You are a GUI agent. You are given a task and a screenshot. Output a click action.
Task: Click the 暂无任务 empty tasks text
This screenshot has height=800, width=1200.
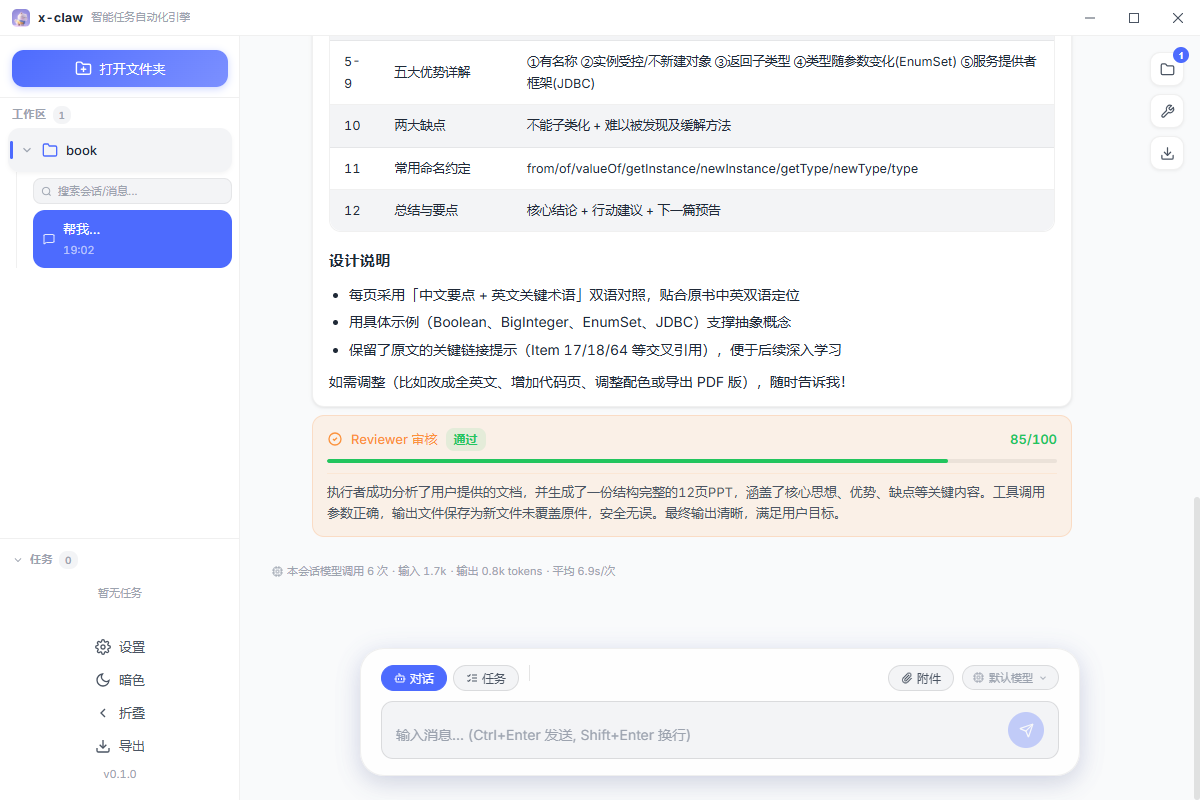tap(120, 593)
